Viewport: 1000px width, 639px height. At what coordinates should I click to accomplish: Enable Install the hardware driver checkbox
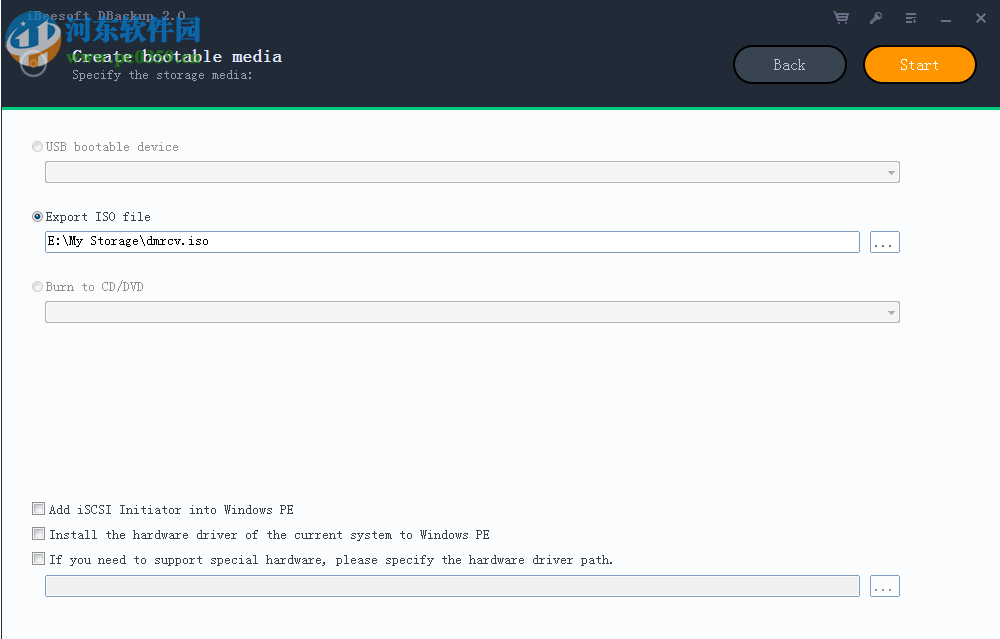click(x=39, y=534)
